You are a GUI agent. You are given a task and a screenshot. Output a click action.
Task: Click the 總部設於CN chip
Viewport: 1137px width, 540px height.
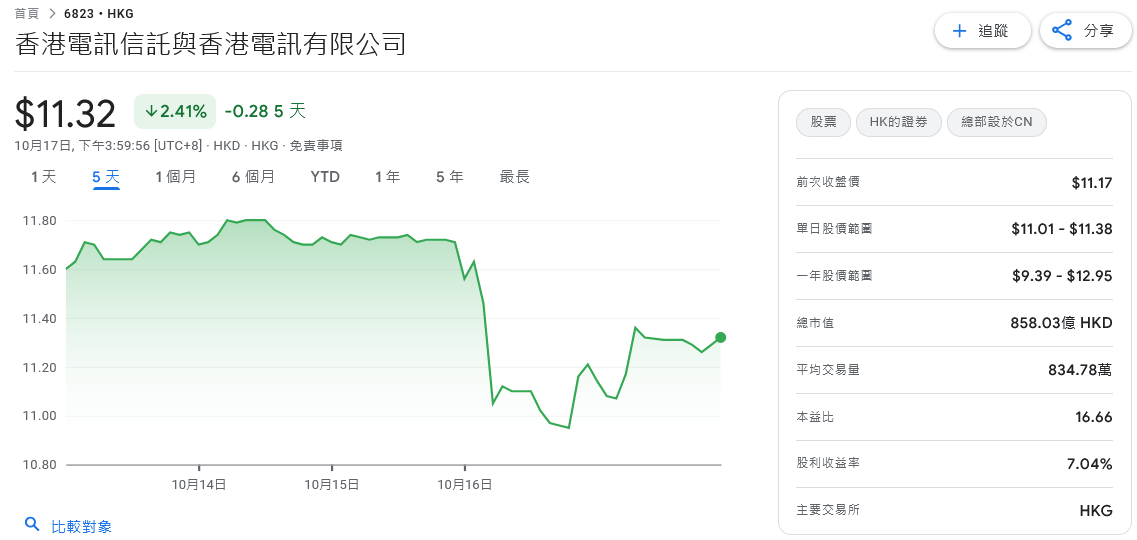(x=996, y=123)
